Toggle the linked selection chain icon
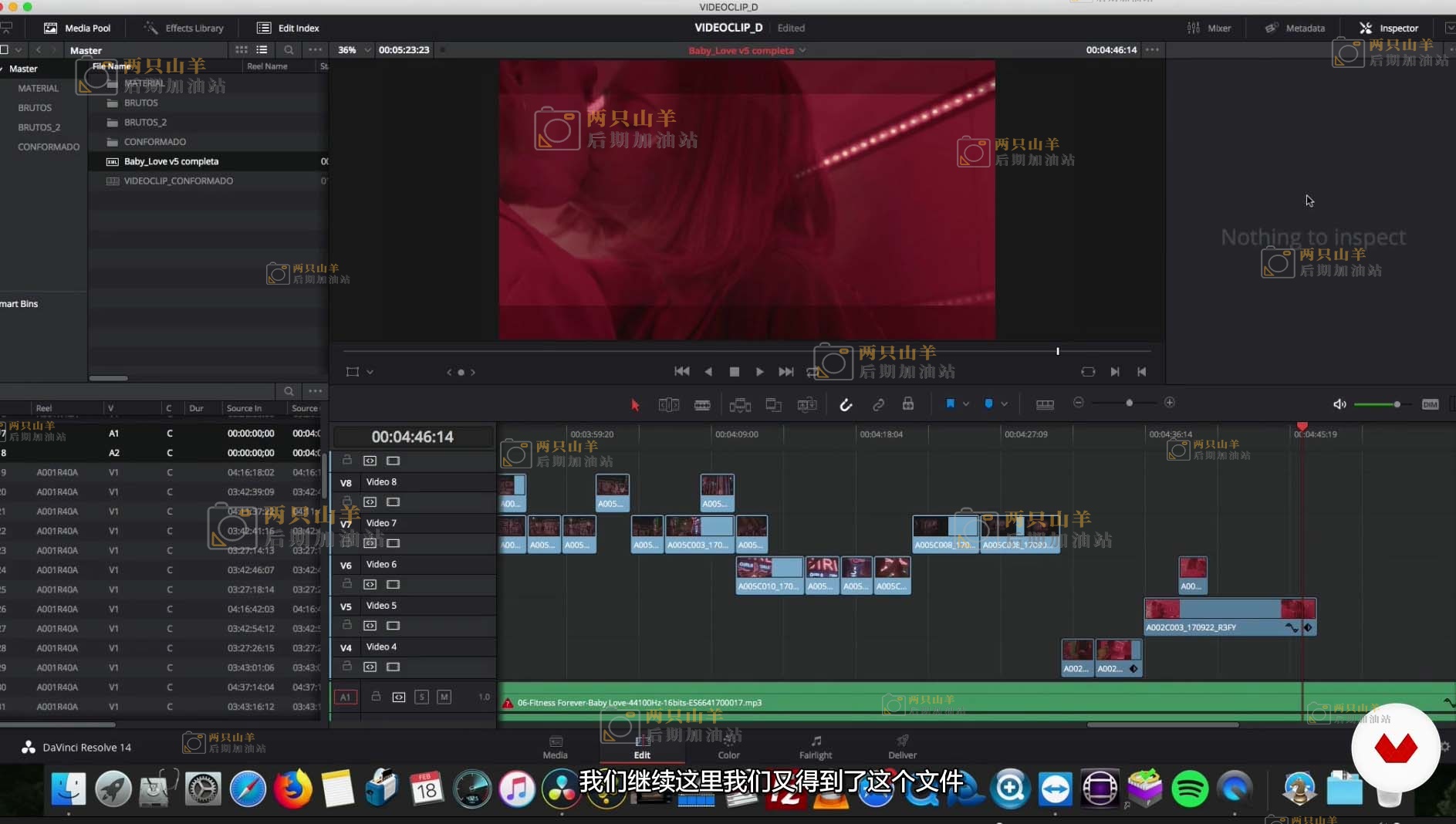1456x824 pixels. pyautogui.click(x=878, y=405)
